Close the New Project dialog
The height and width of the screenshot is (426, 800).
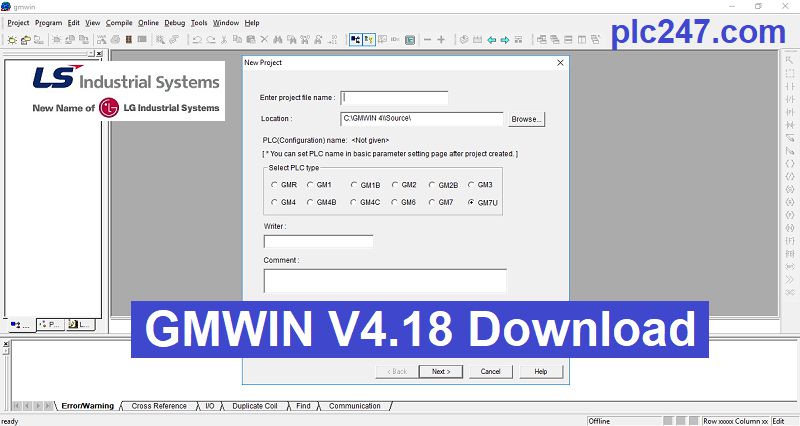click(x=560, y=63)
